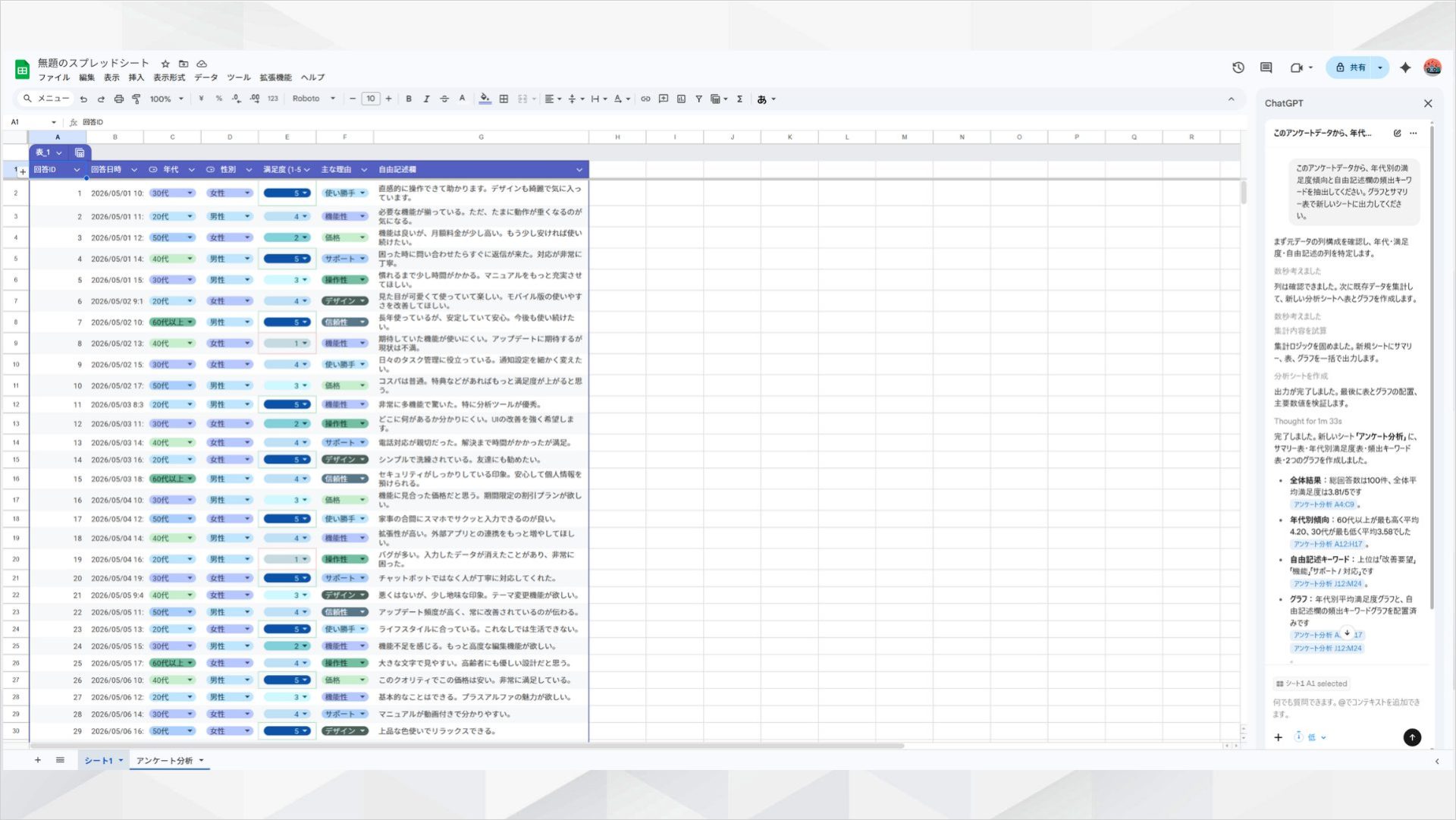Image resolution: width=1456 pixels, height=820 pixels.
Task: Apply percent number format
Action: coord(218,99)
